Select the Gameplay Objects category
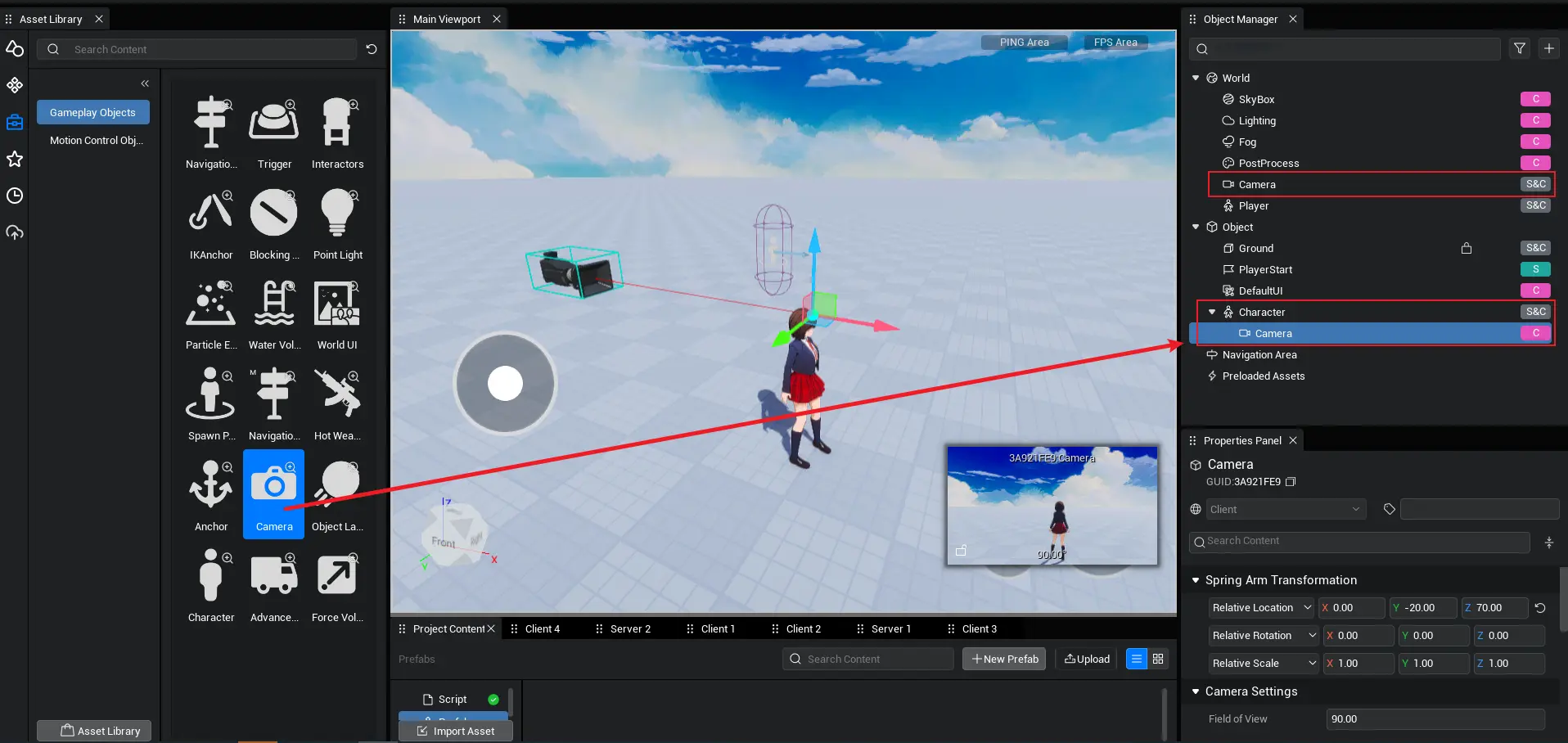The image size is (1568, 743). click(x=93, y=112)
